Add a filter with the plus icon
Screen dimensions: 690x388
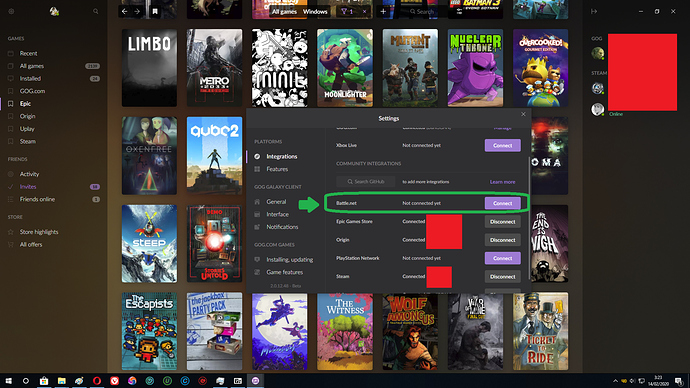point(383,11)
